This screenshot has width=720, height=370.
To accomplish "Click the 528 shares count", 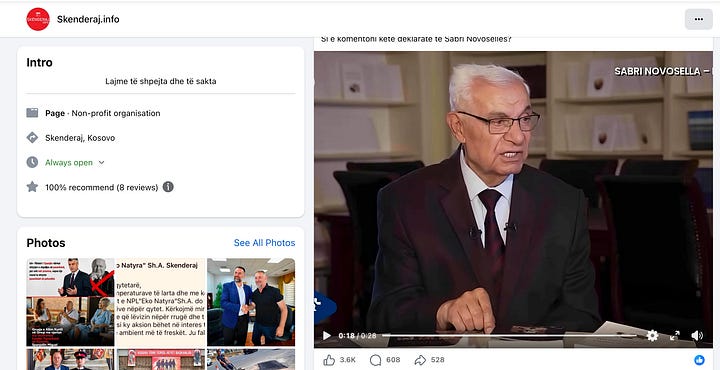I will (438, 360).
